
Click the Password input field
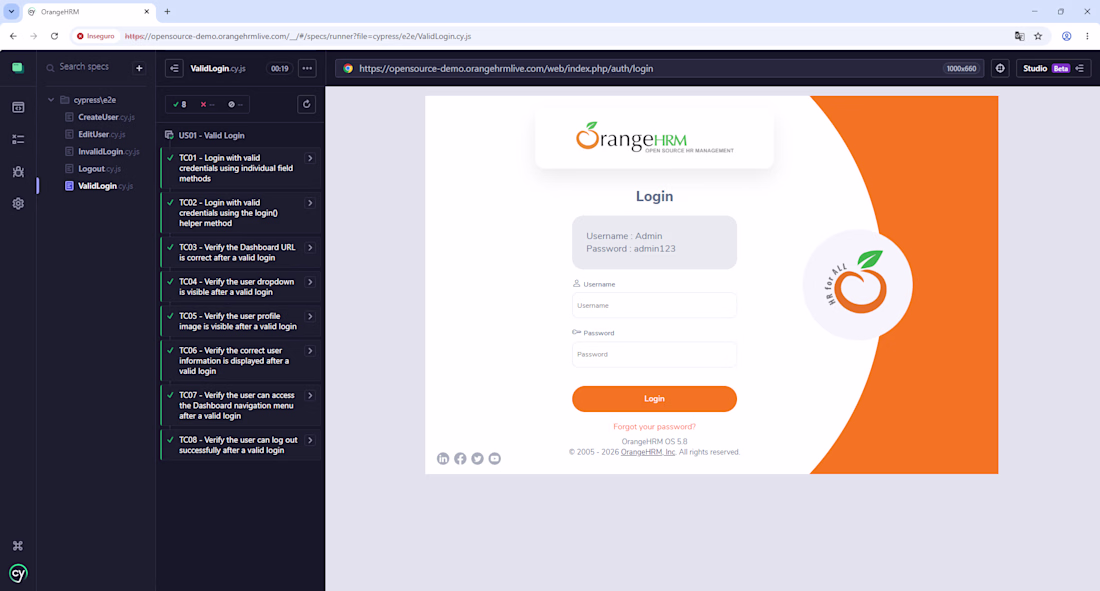[x=654, y=354]
